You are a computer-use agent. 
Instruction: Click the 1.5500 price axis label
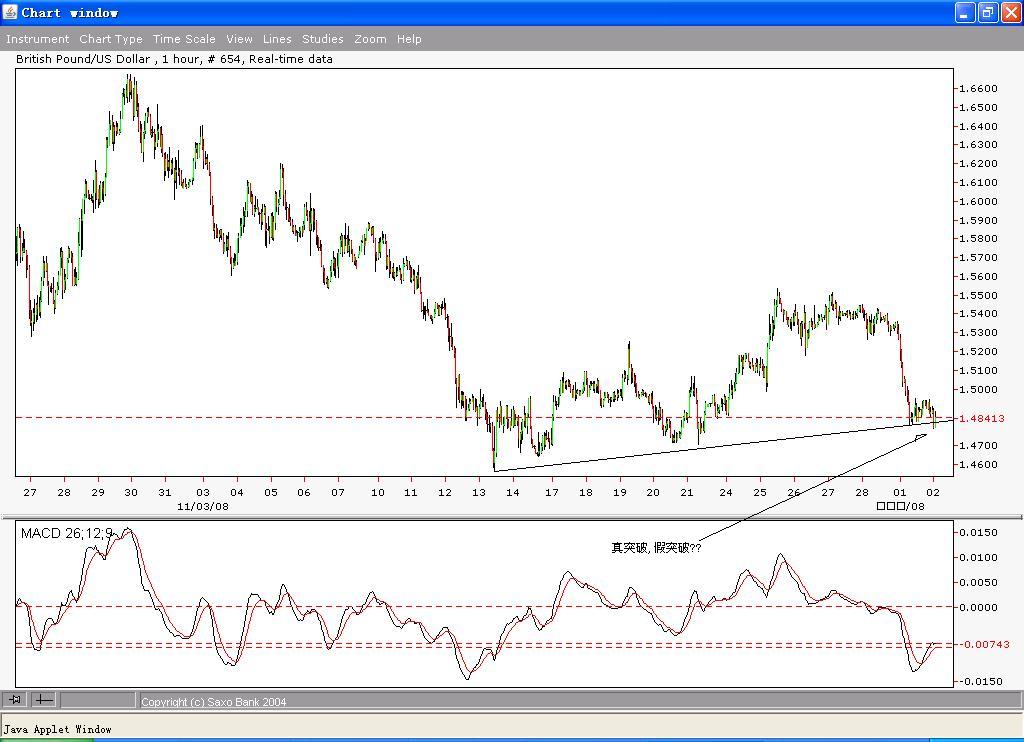pyautogui.click(x=978, y=295)
